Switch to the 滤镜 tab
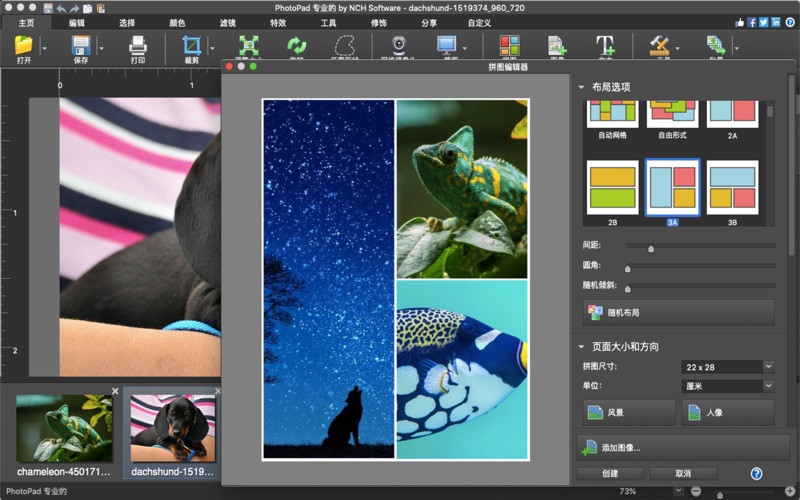Viewport: 800px width, 500px height. [x=227, y=22]
